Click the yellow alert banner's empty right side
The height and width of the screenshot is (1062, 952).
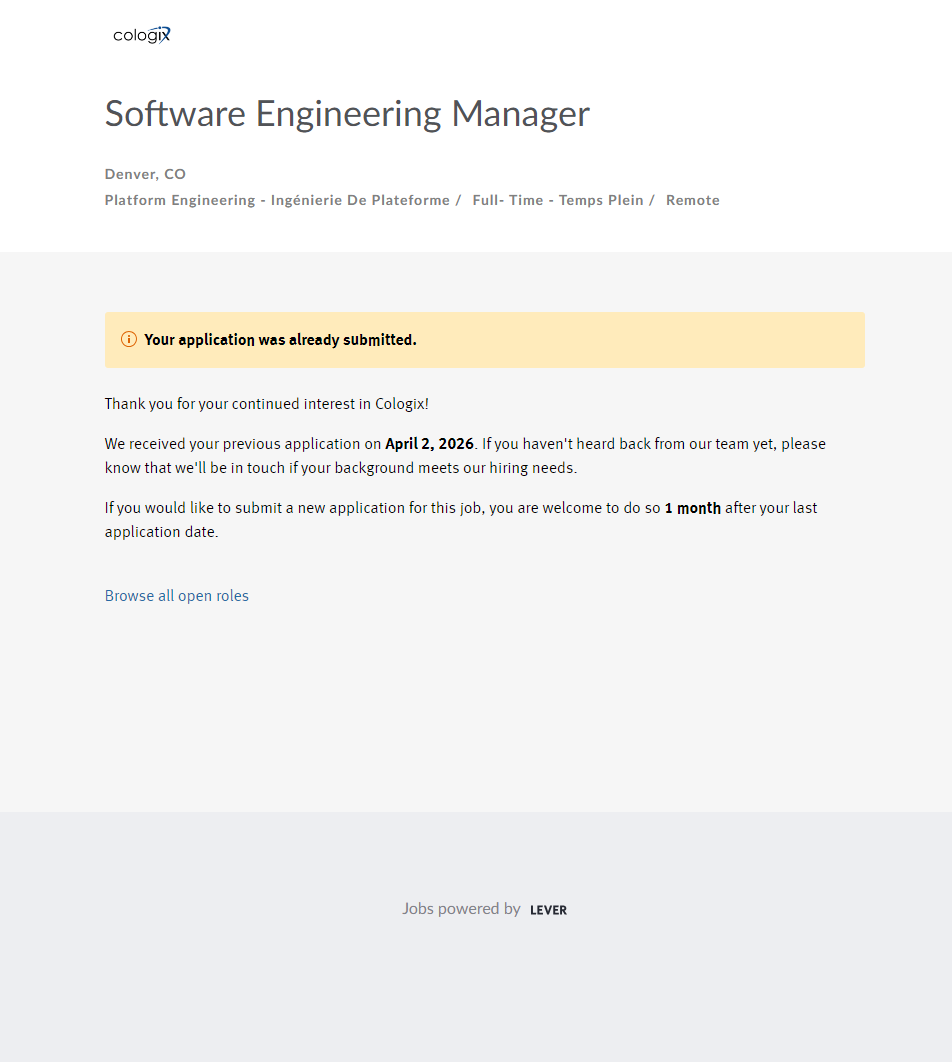(700, 340)
